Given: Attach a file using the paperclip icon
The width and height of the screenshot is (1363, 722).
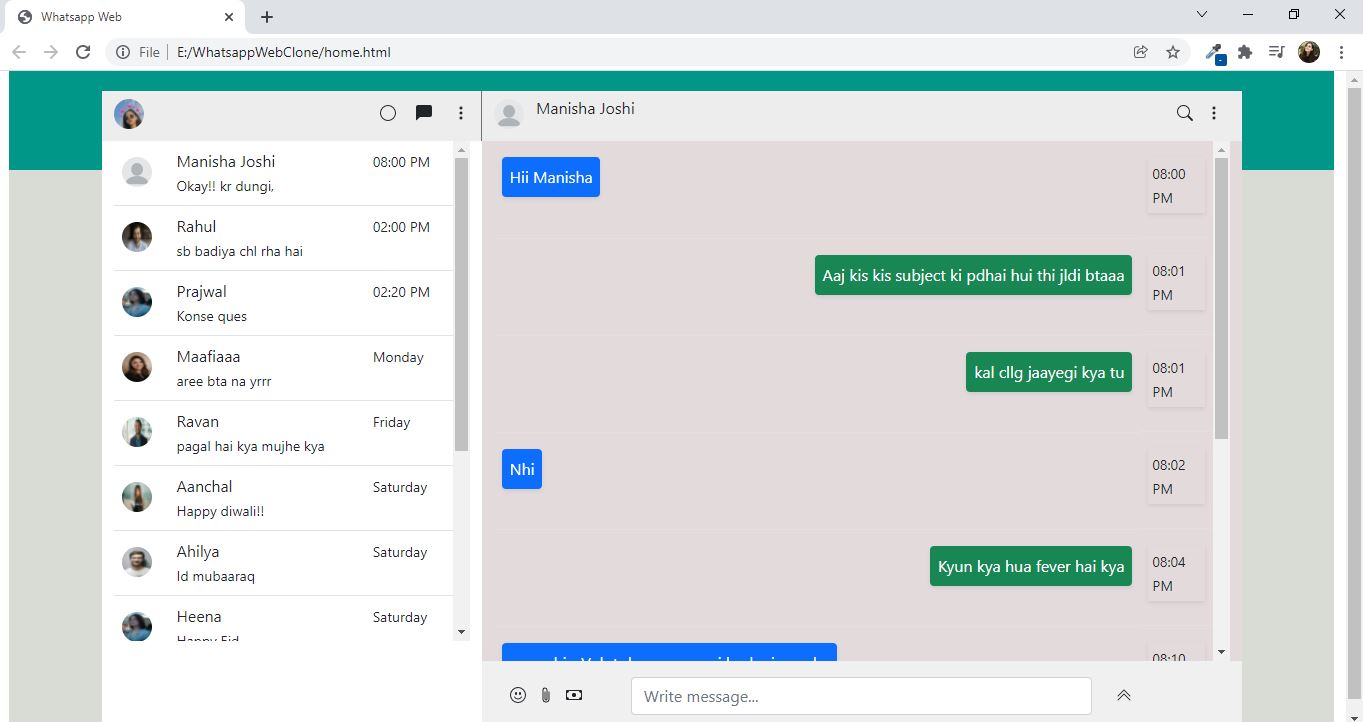Looking at the screenshot, I should [545, 694].
